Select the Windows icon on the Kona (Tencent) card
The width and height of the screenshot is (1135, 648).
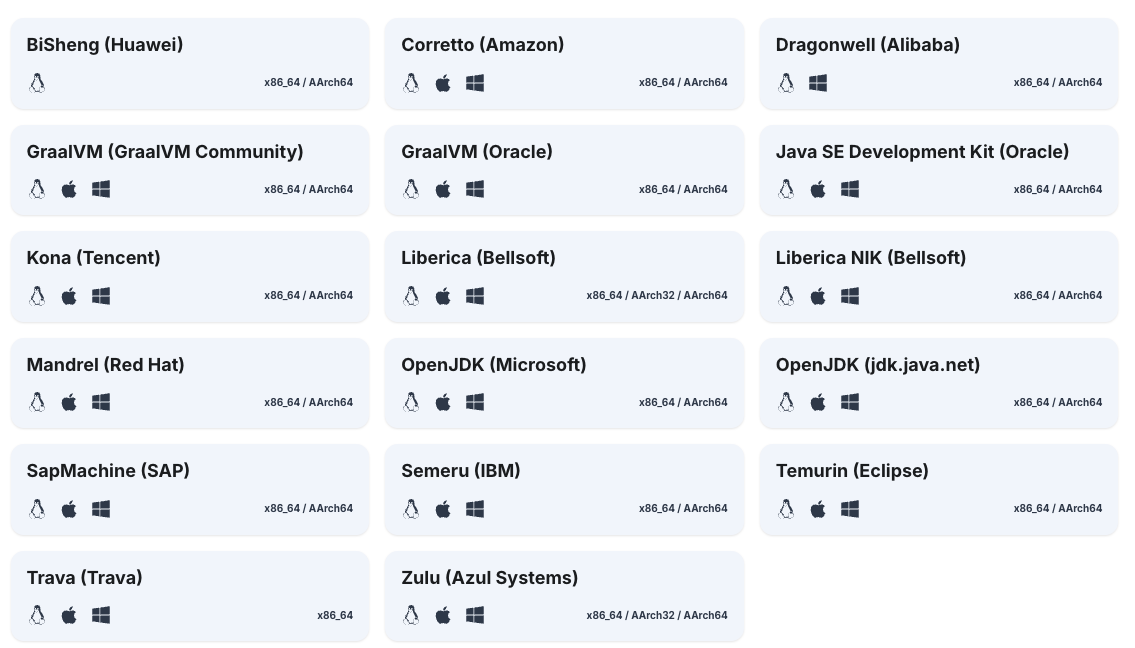101,296
